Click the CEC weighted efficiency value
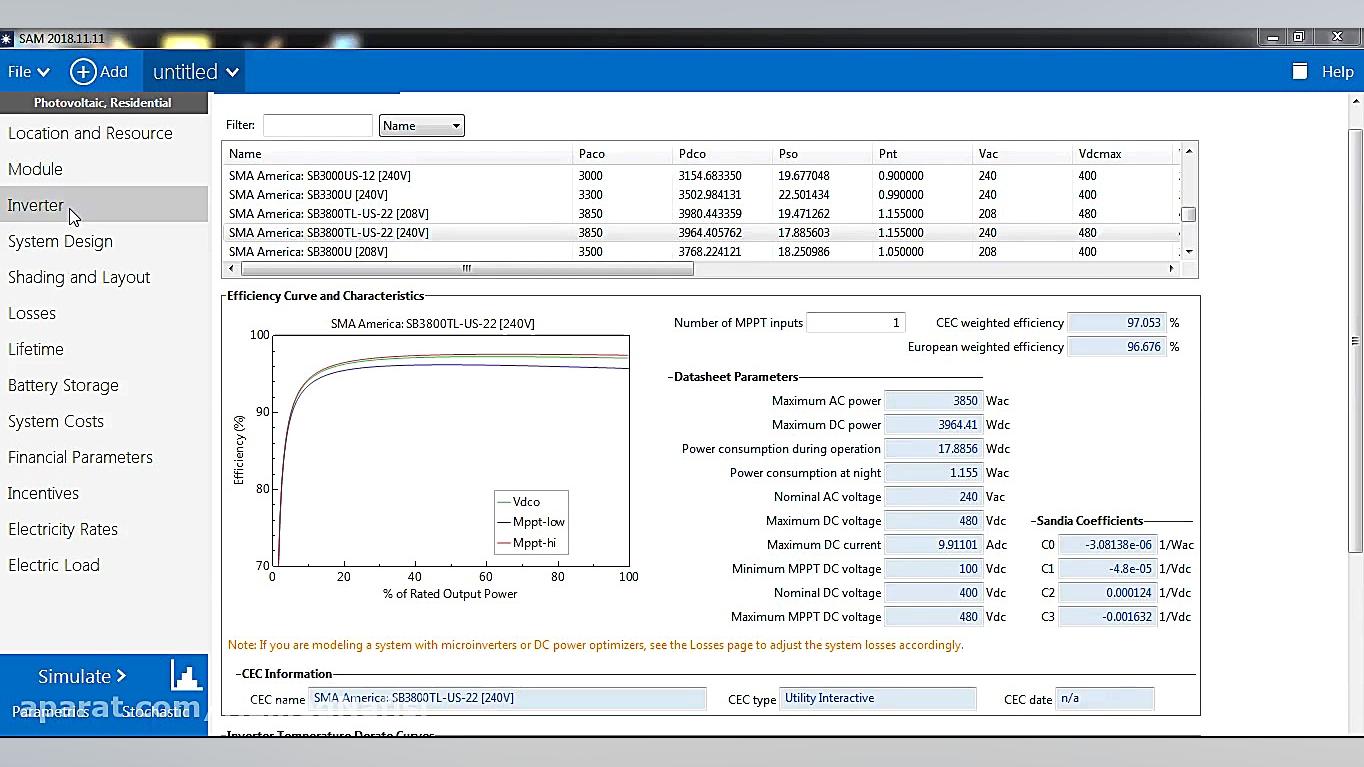1364x767 pixels. [x=1117, y=323]
